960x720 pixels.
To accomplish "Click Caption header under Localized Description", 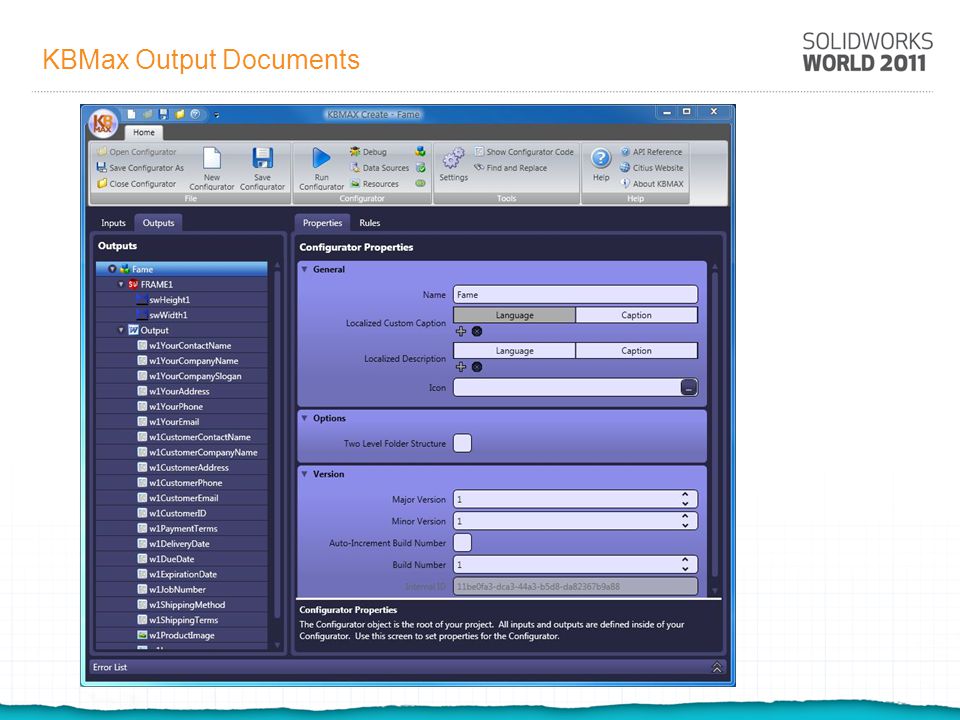I will (x=637, y=351).
